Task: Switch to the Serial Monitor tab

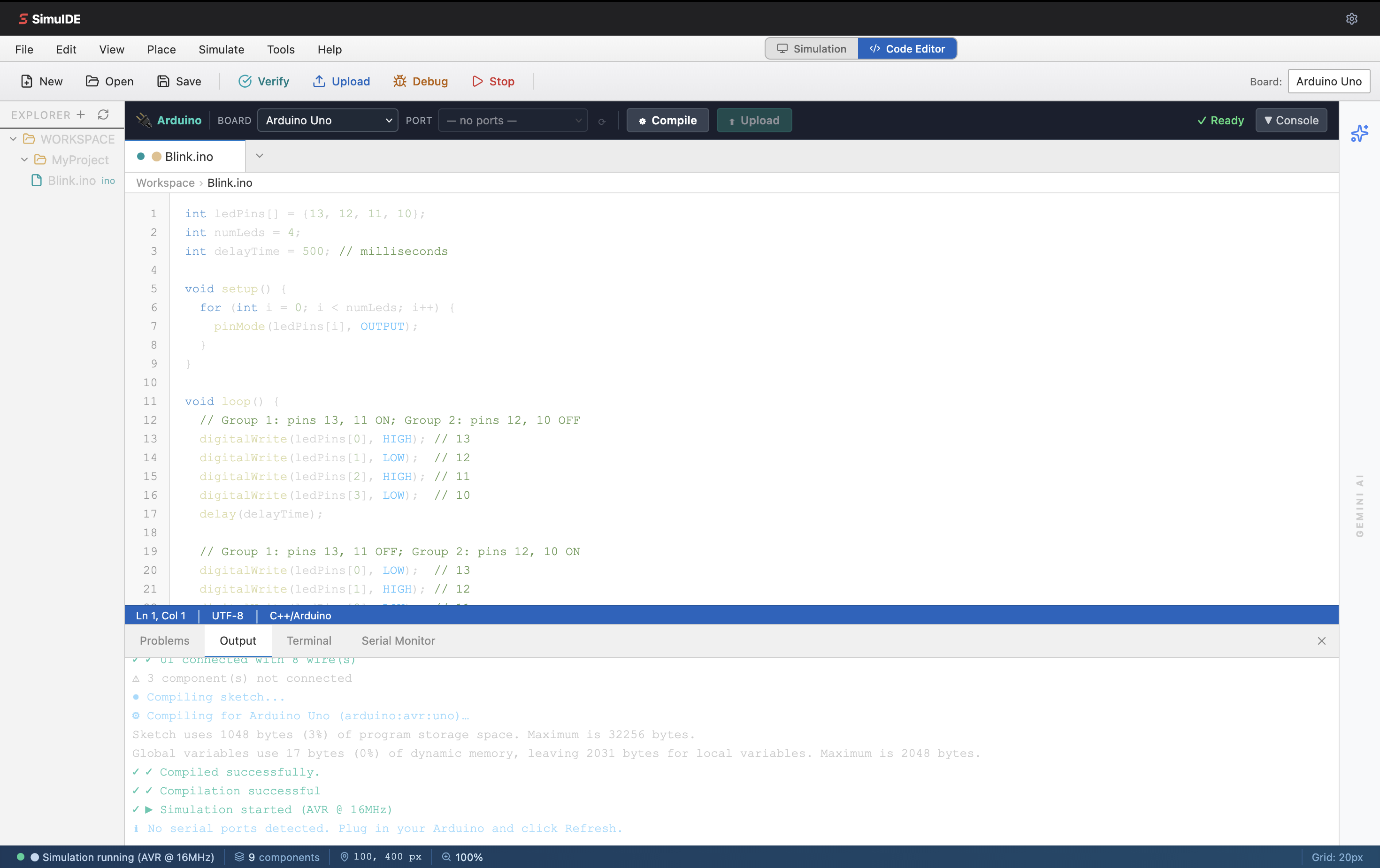Action: (x=398, y=640)
